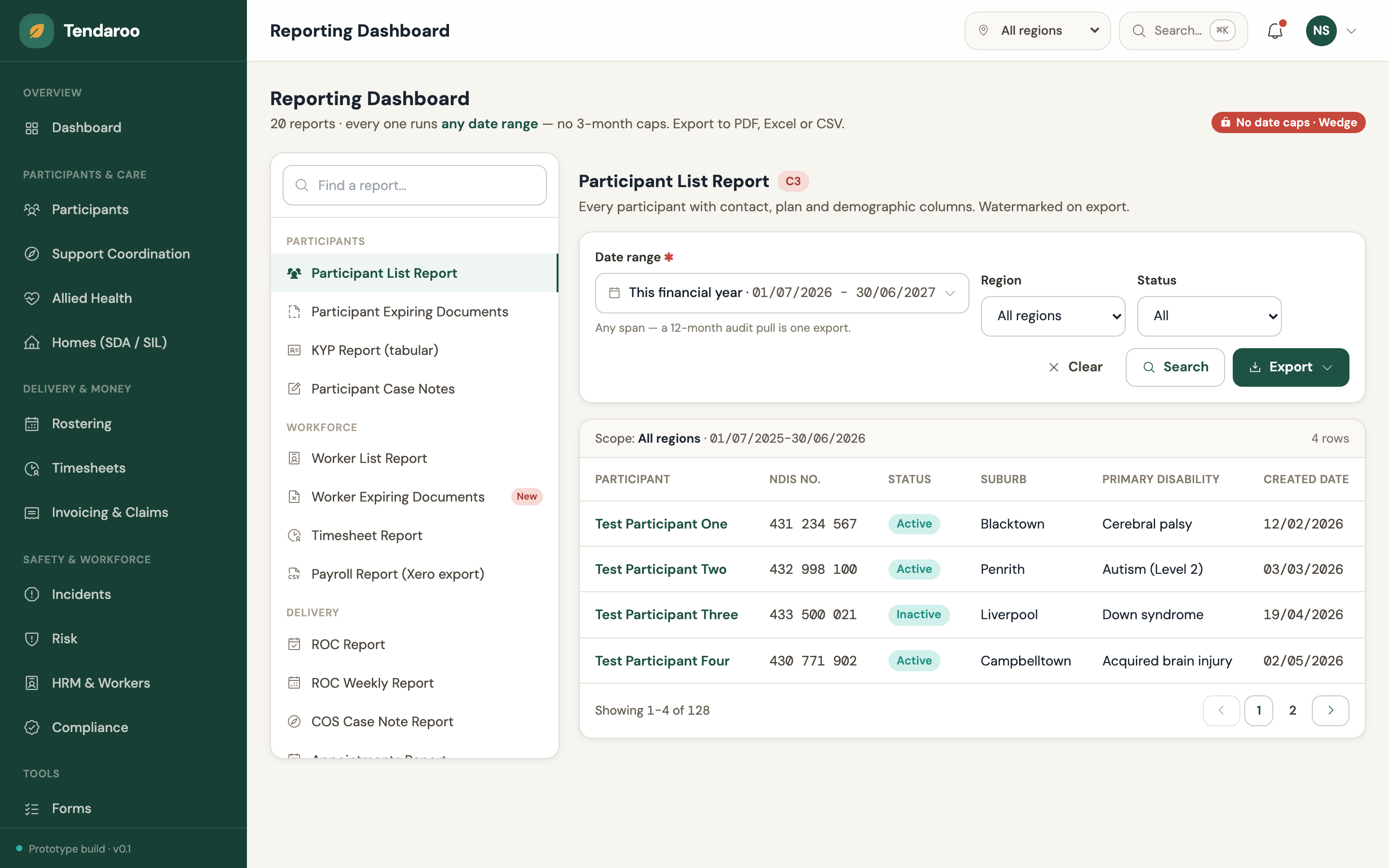
Task: Select page 1 in pagination
Action: pos(1259,711)
